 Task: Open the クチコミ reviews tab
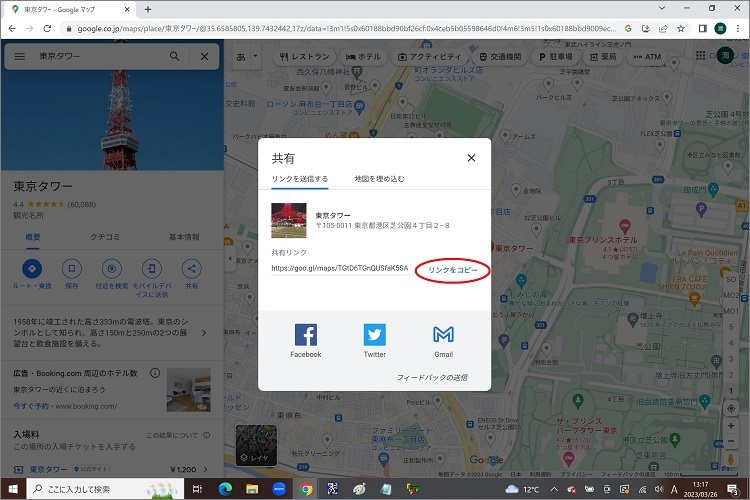(x=105, y=237)
